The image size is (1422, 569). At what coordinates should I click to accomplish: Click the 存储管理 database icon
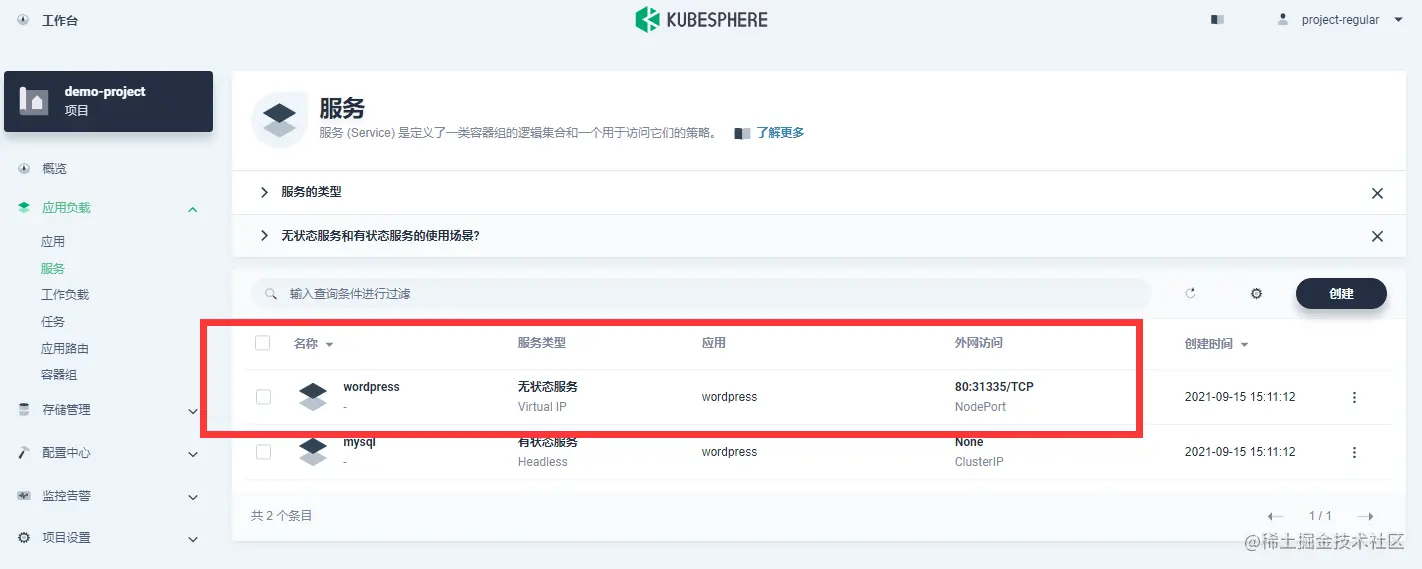point(24,409)
